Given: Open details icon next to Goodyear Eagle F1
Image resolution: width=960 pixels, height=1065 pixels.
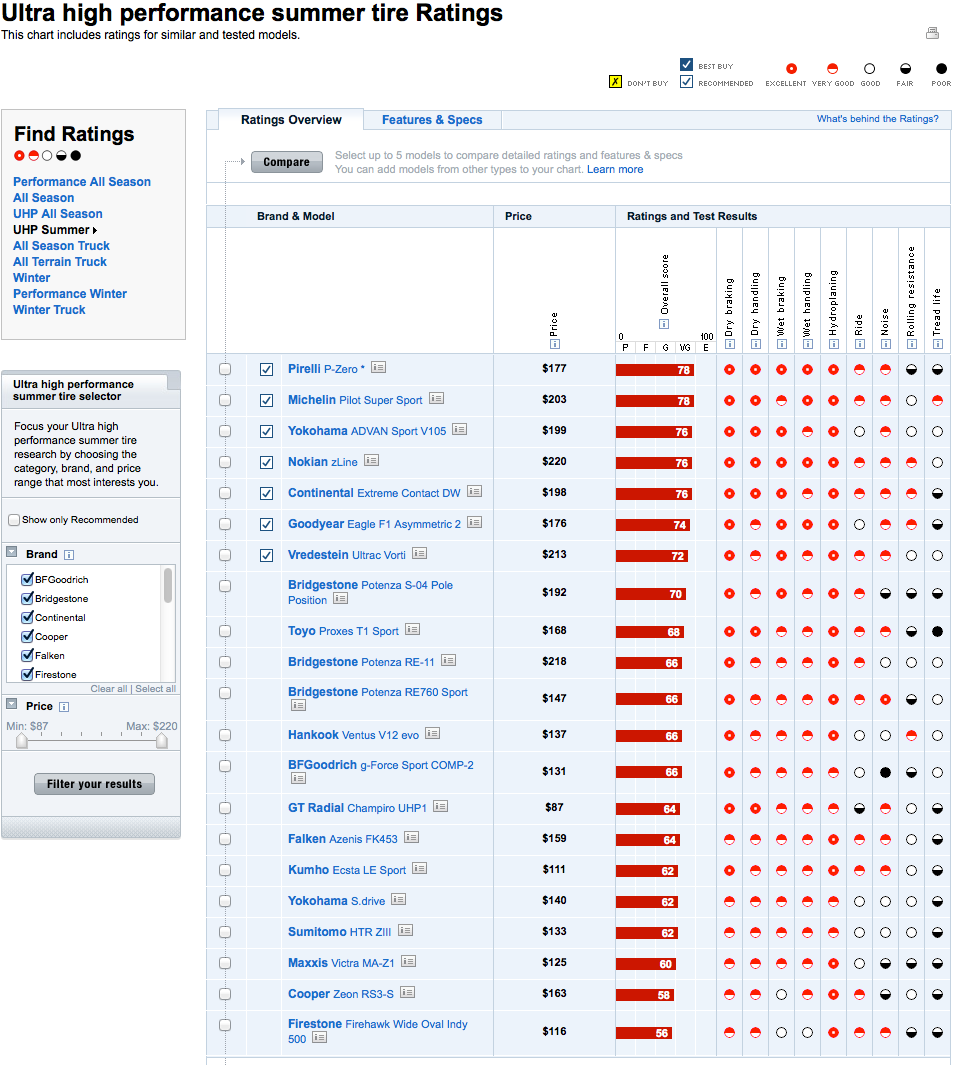Looking at the screenshot, I should point(474,522).
